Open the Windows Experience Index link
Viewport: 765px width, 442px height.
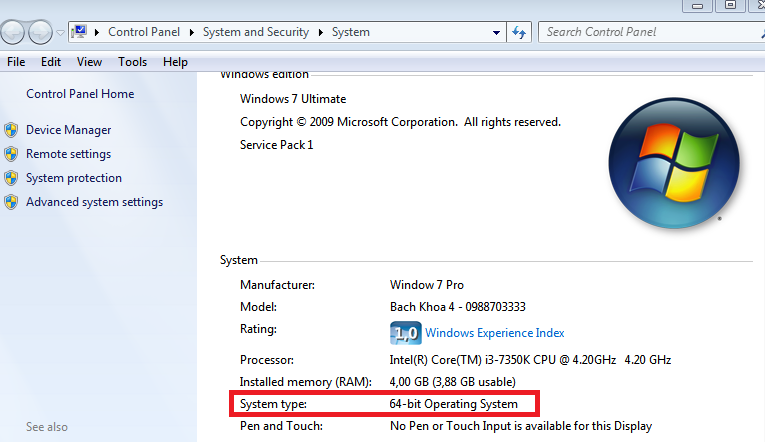click(495, 333)
